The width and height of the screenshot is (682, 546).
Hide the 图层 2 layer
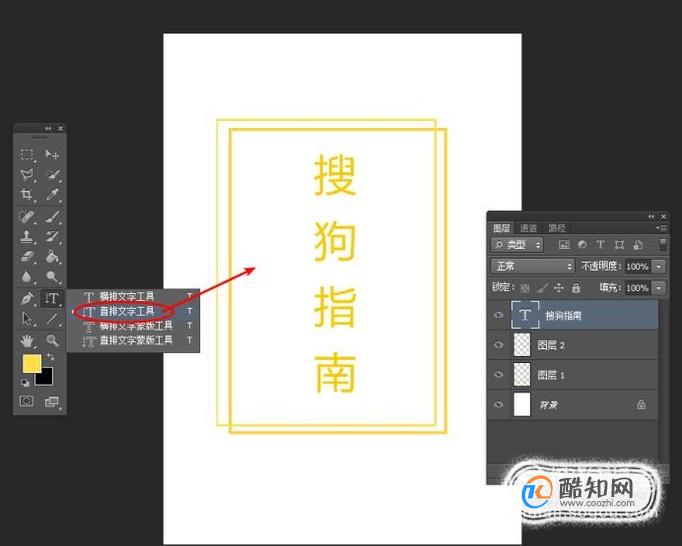(498, 345)
